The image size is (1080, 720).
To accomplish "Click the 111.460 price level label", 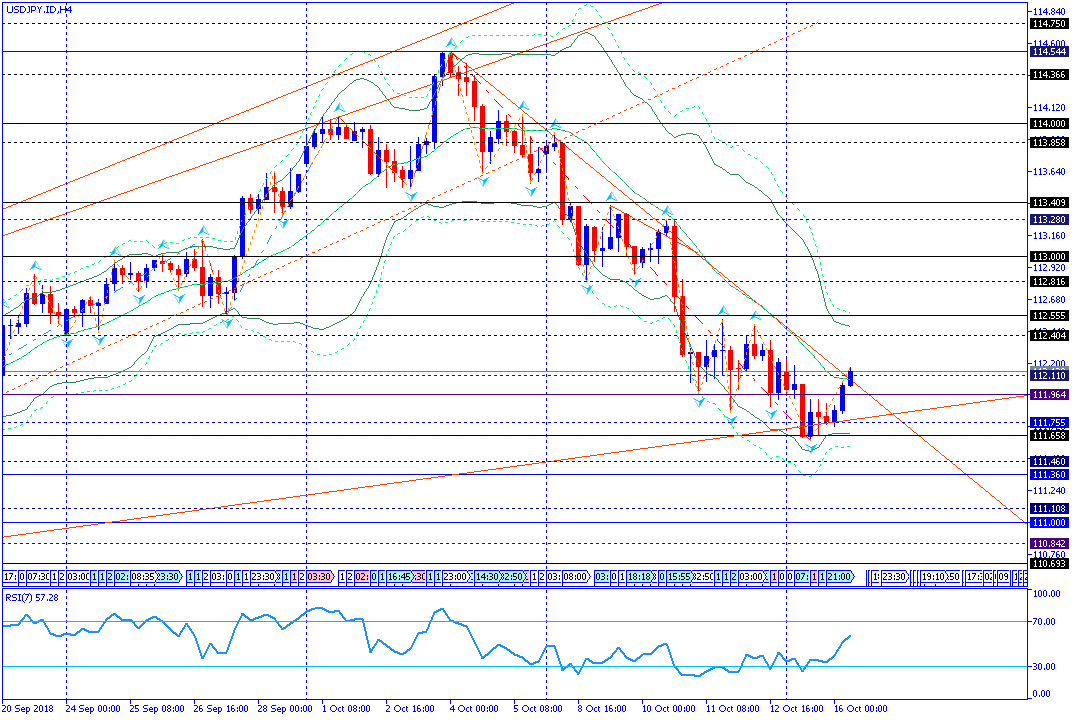I will 1048,462.
